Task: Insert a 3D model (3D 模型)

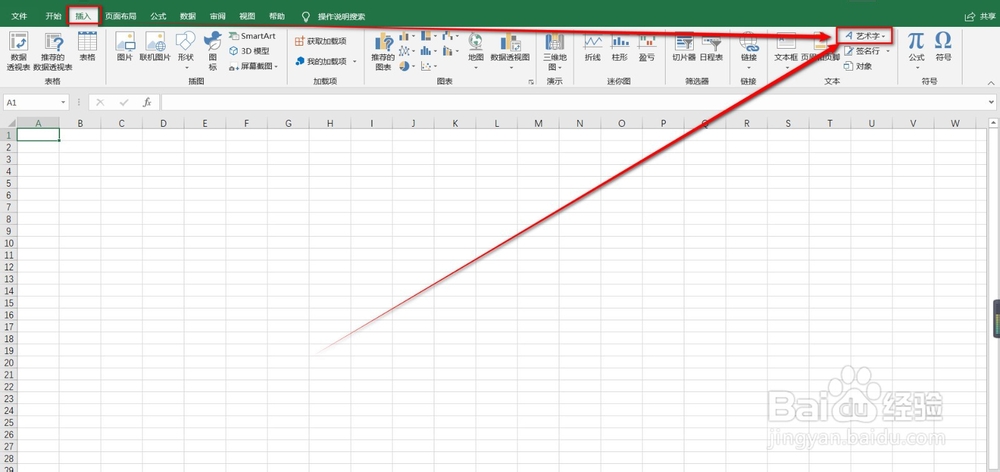Action: [249, 51]
